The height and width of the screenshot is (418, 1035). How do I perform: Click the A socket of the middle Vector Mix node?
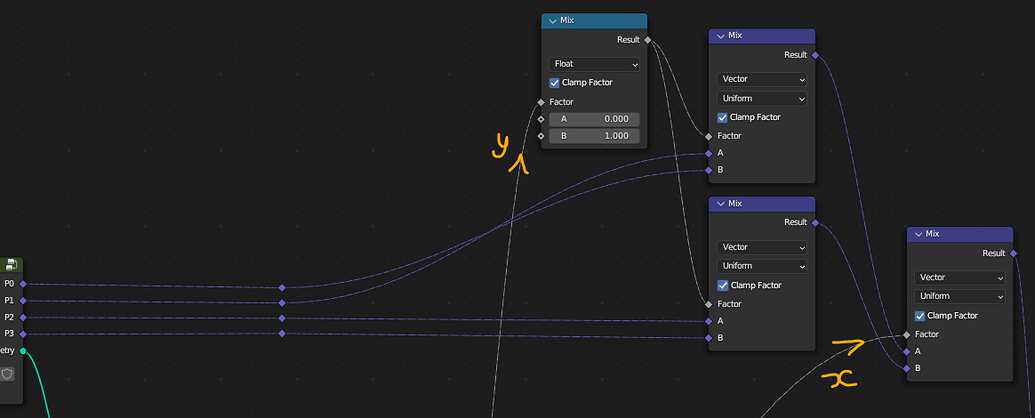[x=708, y=322]
